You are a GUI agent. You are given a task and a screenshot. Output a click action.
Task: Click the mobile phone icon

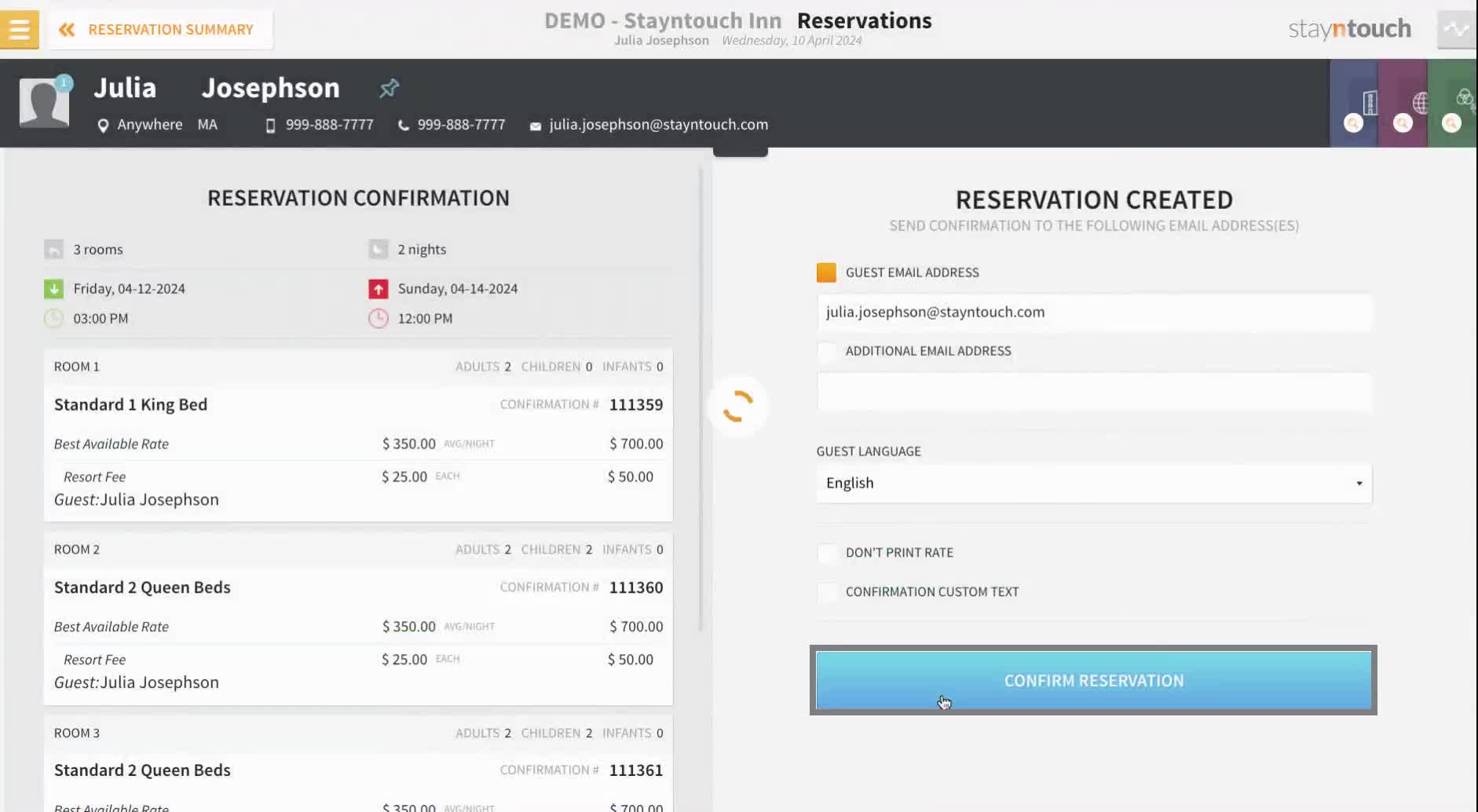coord(270,126)
